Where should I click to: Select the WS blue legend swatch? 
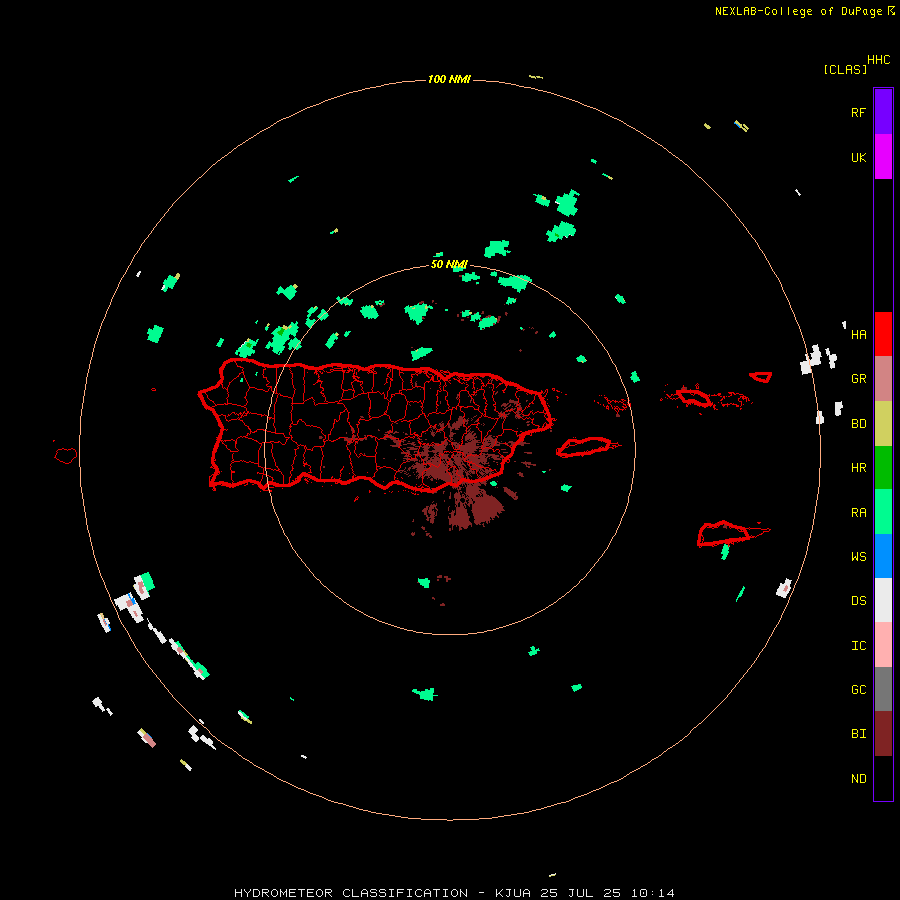tap(883, 556)
